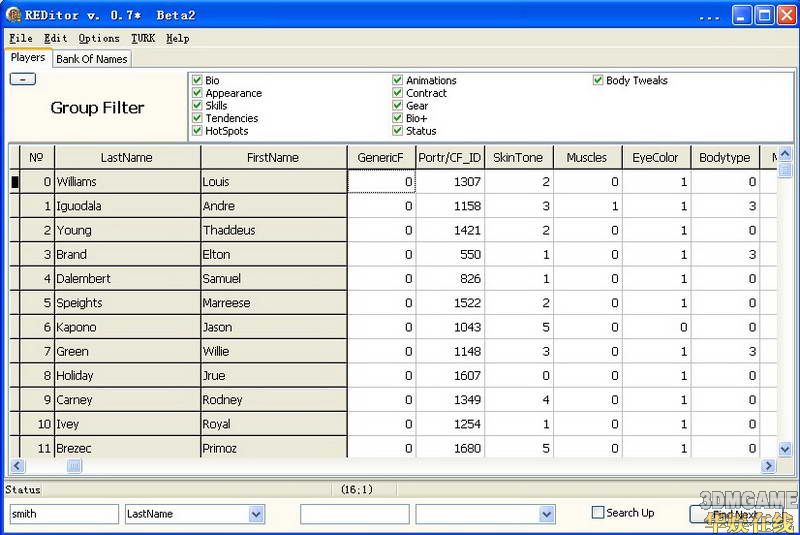The width and height of the screenshot is (800, 535).
Task: Click the № column header
Action: pos(37,158)
